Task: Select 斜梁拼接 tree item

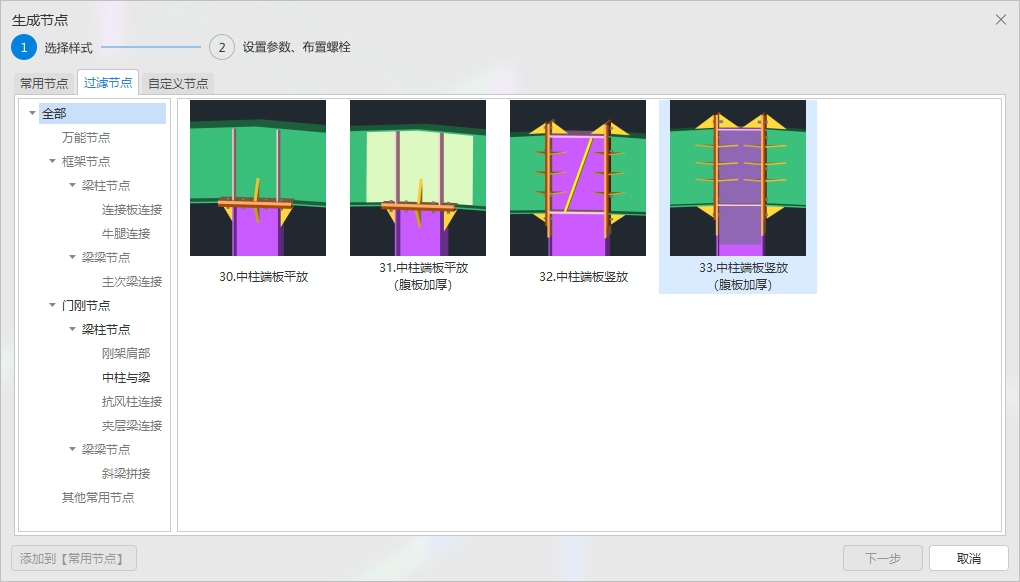Action: point(126,473)
